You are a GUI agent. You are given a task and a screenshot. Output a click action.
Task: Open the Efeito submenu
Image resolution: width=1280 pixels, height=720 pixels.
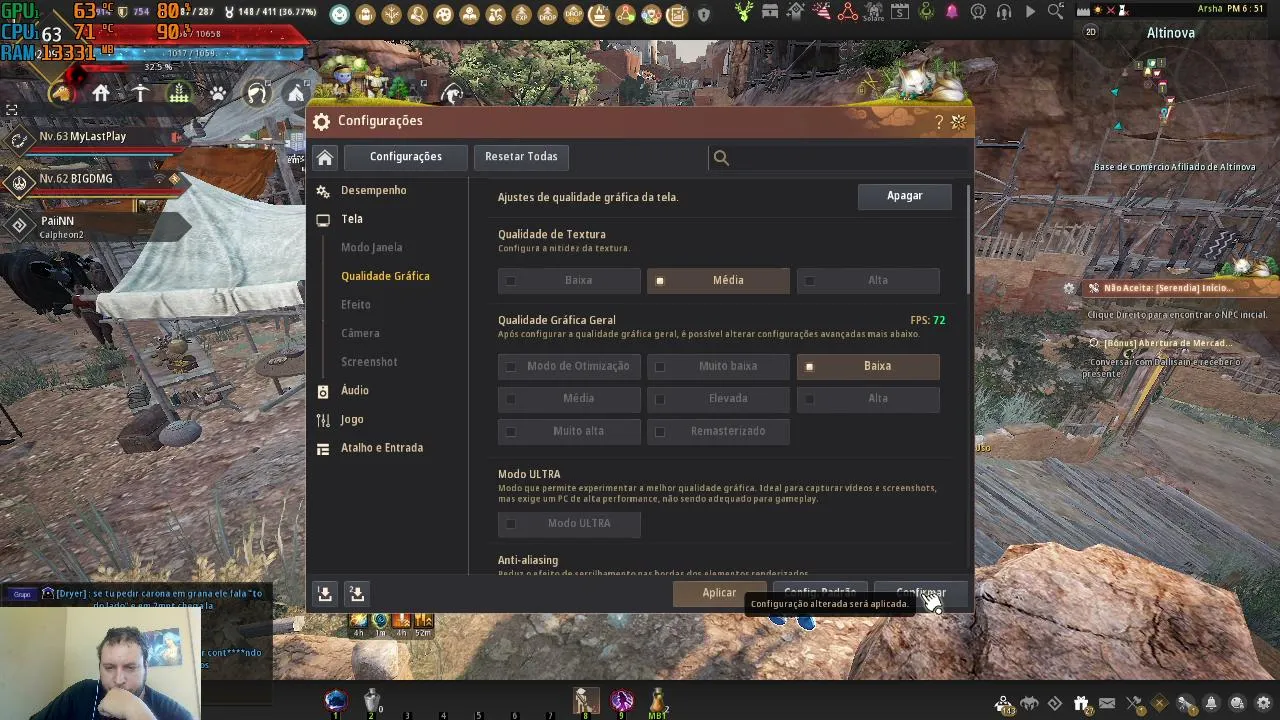click(356, 305)
